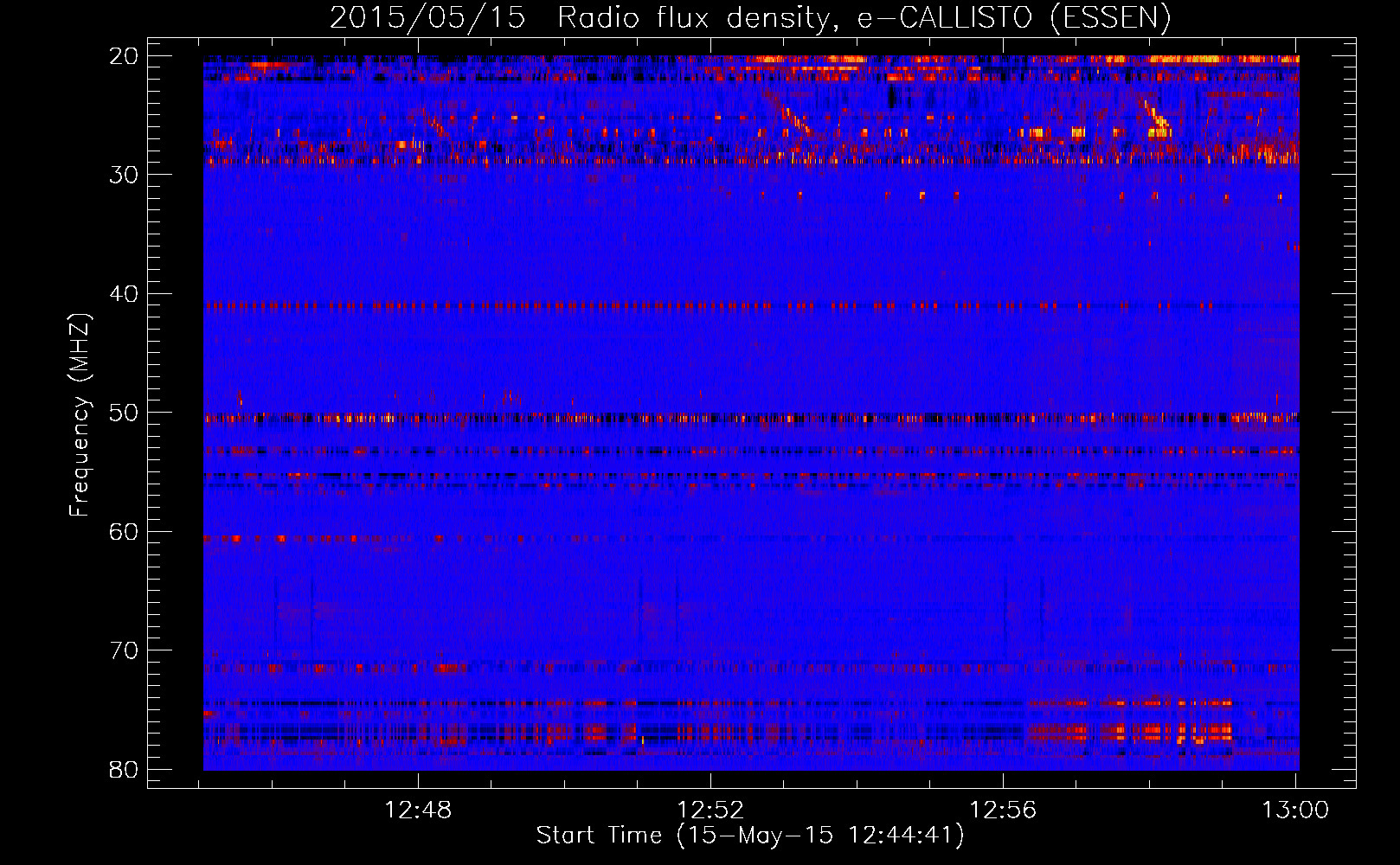Click the 'Frequency (MHZ)' y-axis label
This screenshot has width=1400, height=865.
click(80, 415)
